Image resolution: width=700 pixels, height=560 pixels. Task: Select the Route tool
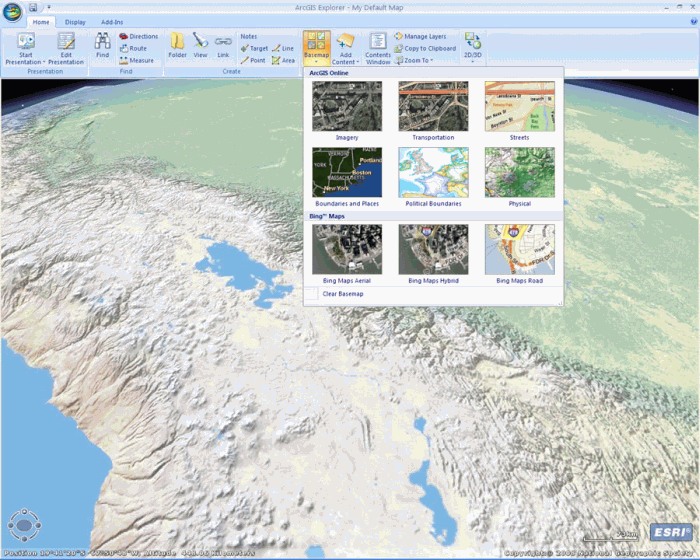pos(133,48)
